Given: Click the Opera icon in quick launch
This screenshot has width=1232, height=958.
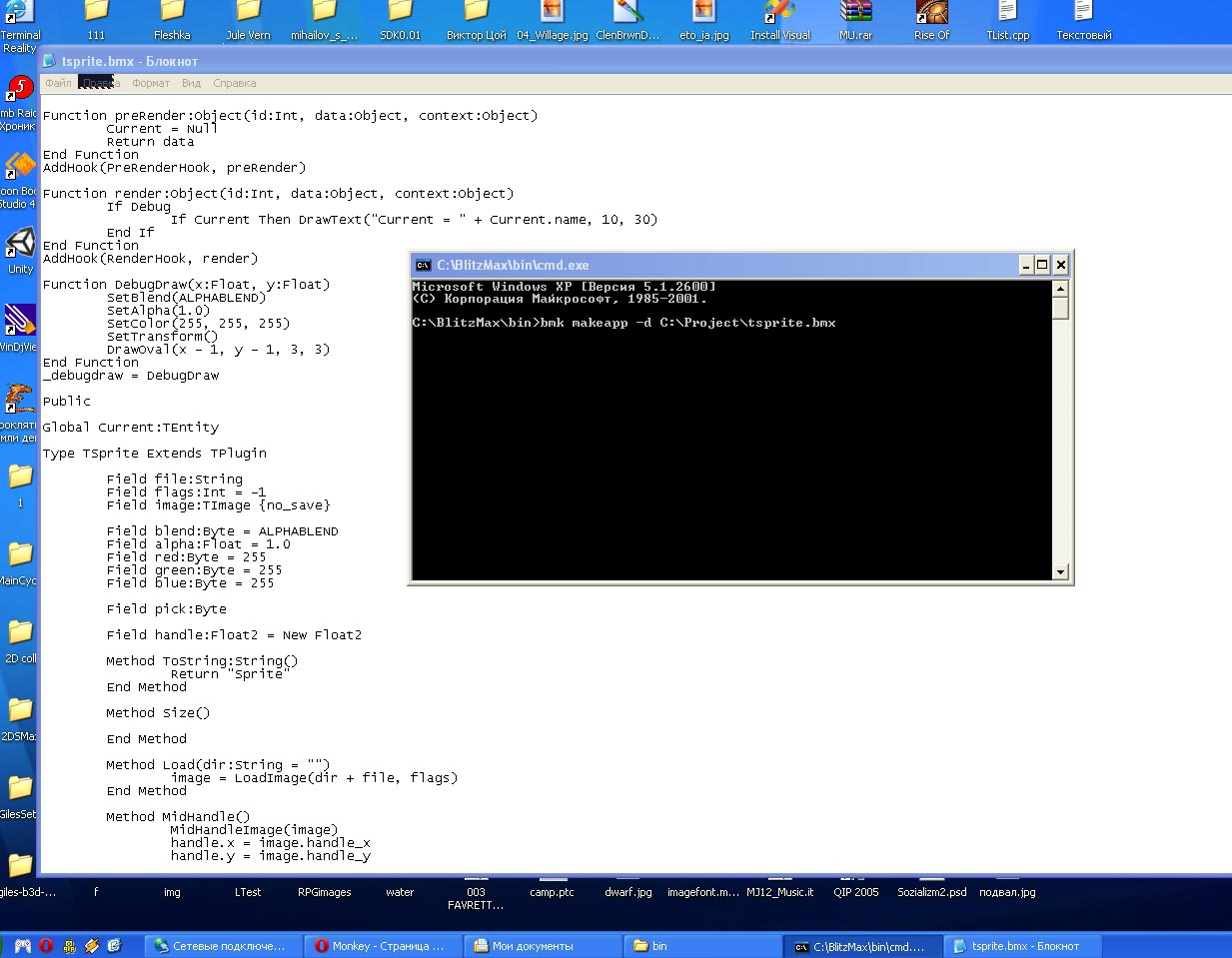Looking at the screenshot, I should coord(46,945).
